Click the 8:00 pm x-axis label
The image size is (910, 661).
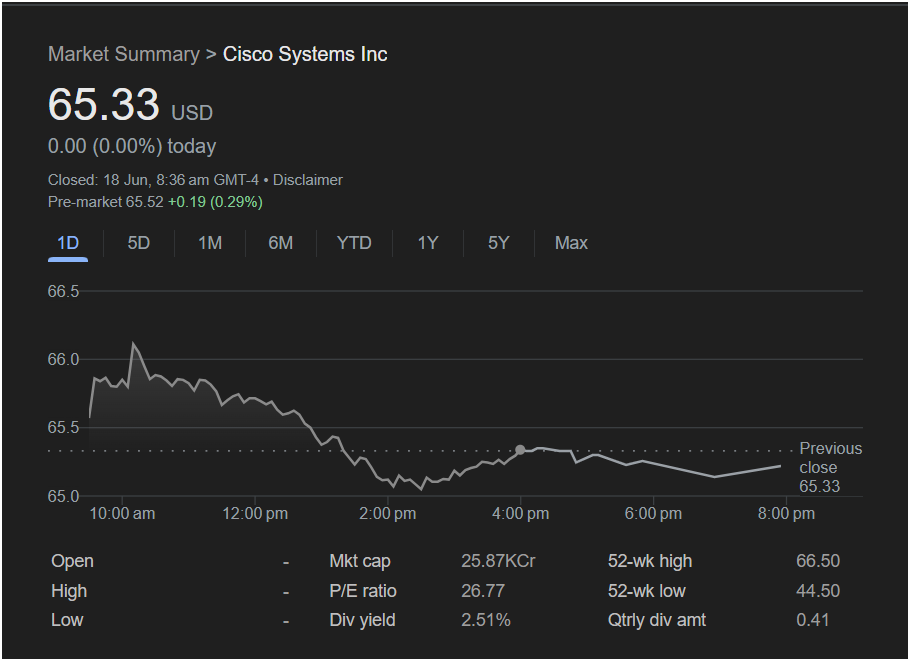click(x=786, y=514)
